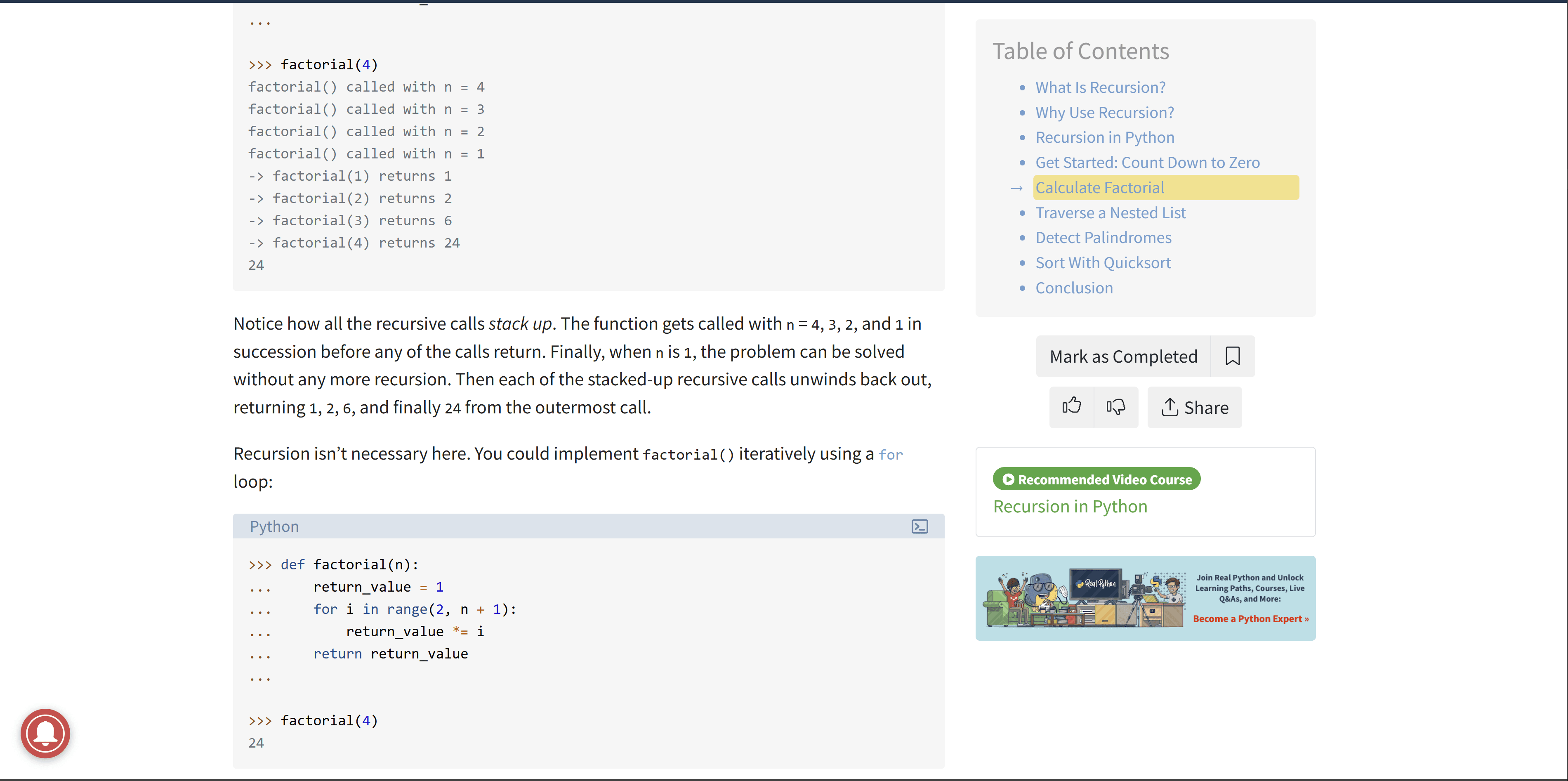The image size is (1568, 781).
Task: Open the Recursion in Python video course
Action: point(1070,506)
